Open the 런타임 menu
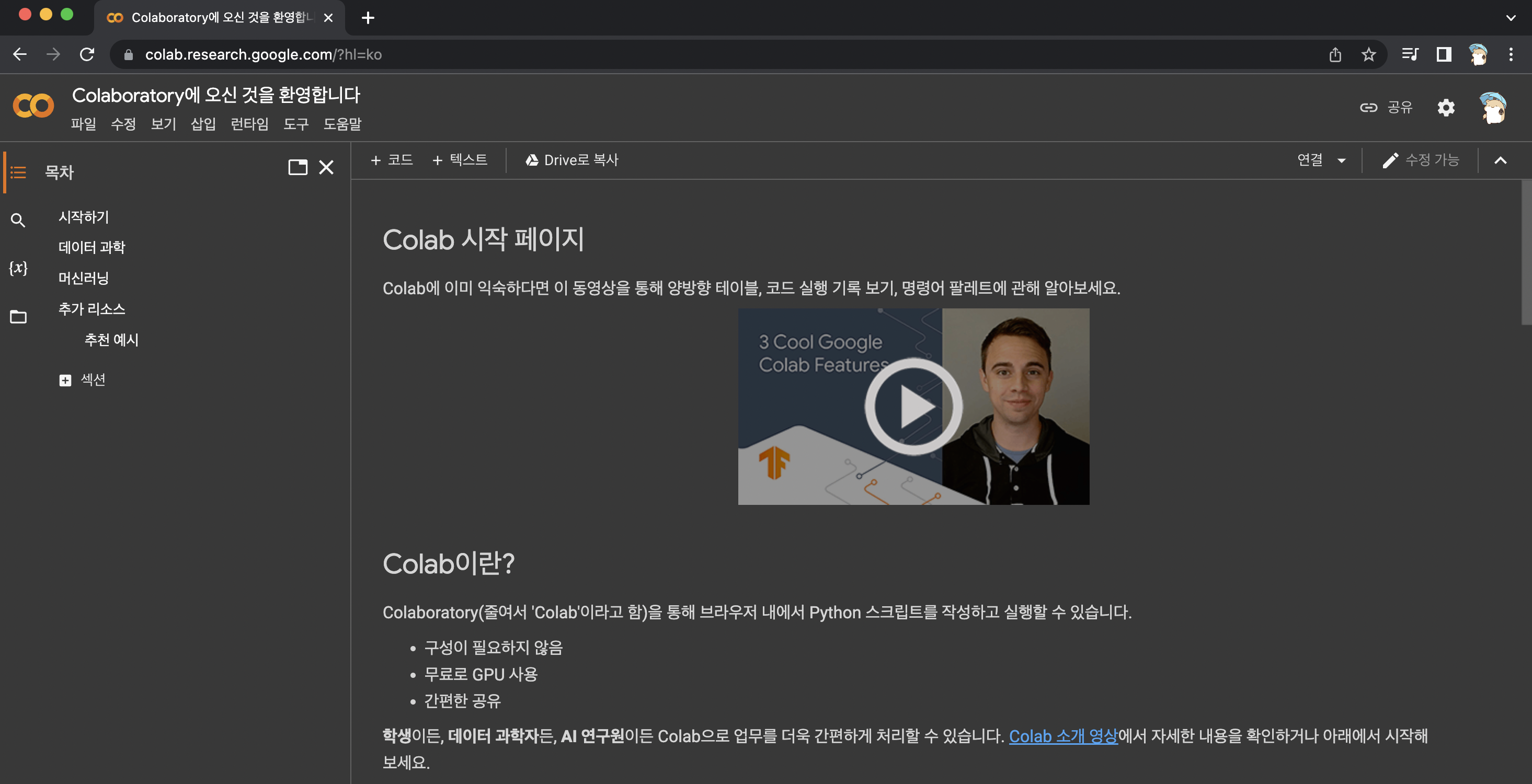Screen dimensions: 1532x784 (x=249, y=124)
